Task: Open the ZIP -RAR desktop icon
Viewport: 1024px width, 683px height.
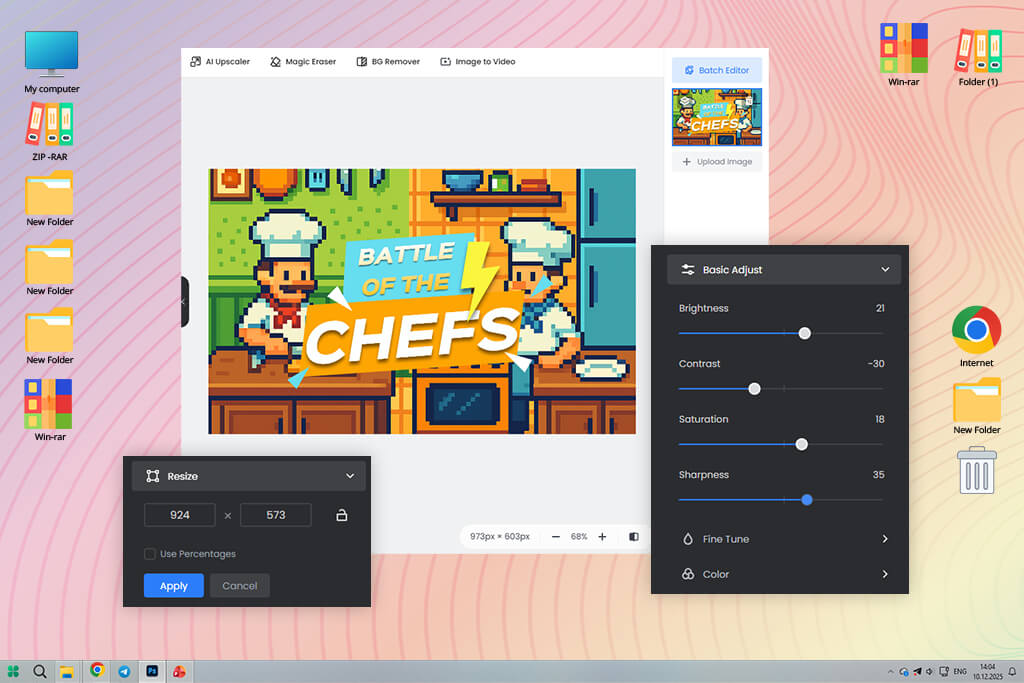Action: point(50,133)
